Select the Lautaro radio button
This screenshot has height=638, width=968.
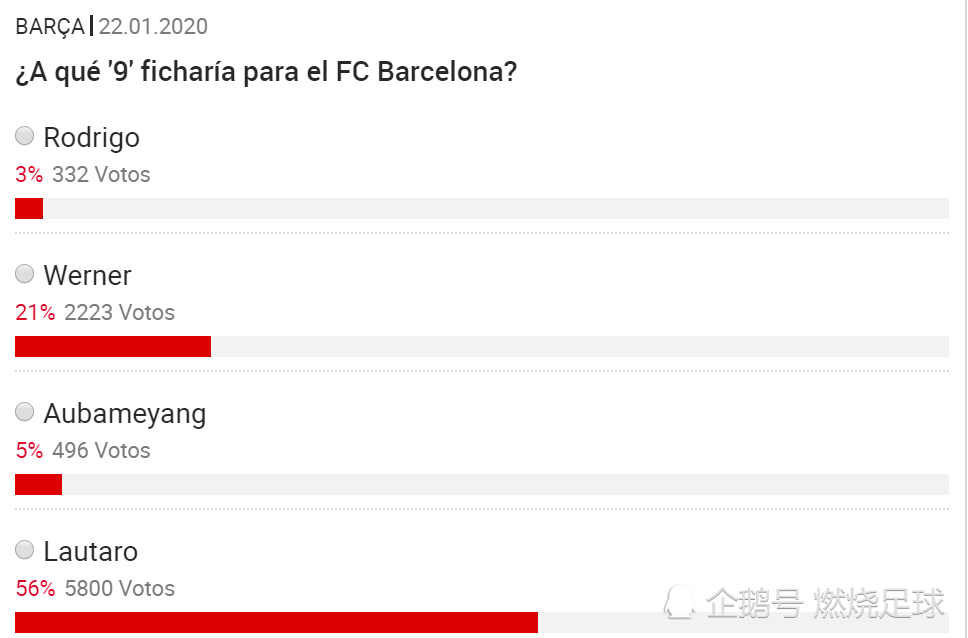pos(25,550)
